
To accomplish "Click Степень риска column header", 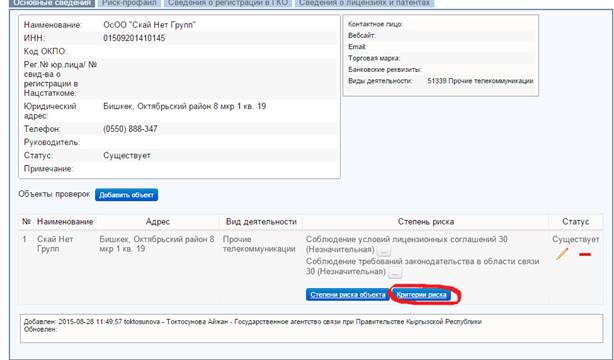I will [426, 222].
